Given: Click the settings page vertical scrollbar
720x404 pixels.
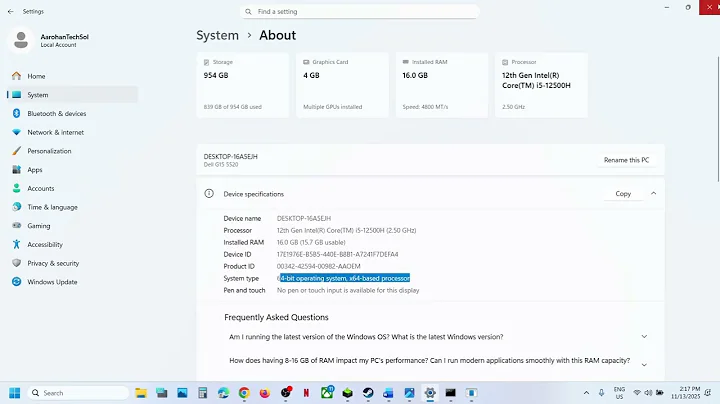Looking at the screenshot, I should click(x=718, y=119).
